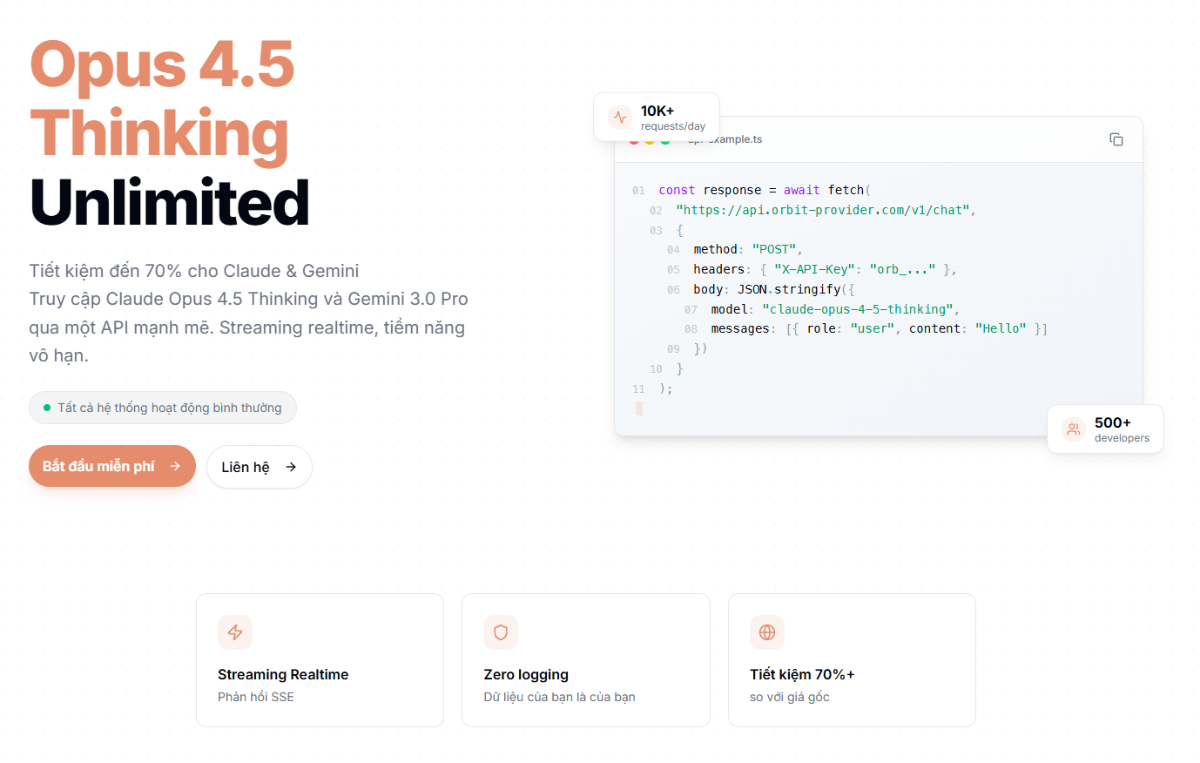The width and height of the screenshot is (1200, 763).
Task: Click the arrow icon inside the Liên hệ button
Action: pyautogui.click(x=291, y=467)
